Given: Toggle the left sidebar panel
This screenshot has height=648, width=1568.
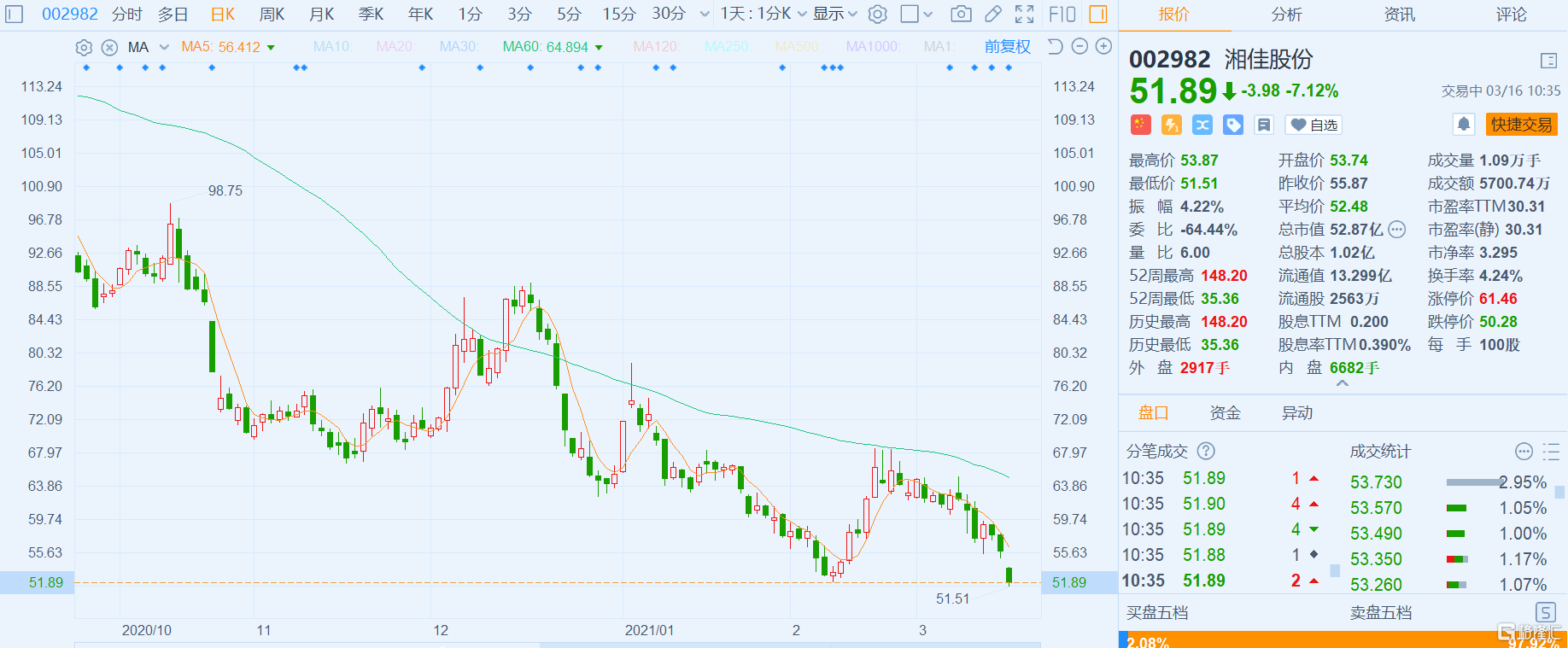Looking at the screenshot, I should point(15,14).
